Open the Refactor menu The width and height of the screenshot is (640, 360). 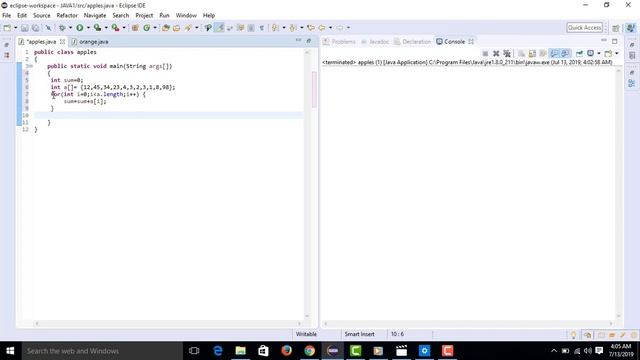click(x=67, y=16)
